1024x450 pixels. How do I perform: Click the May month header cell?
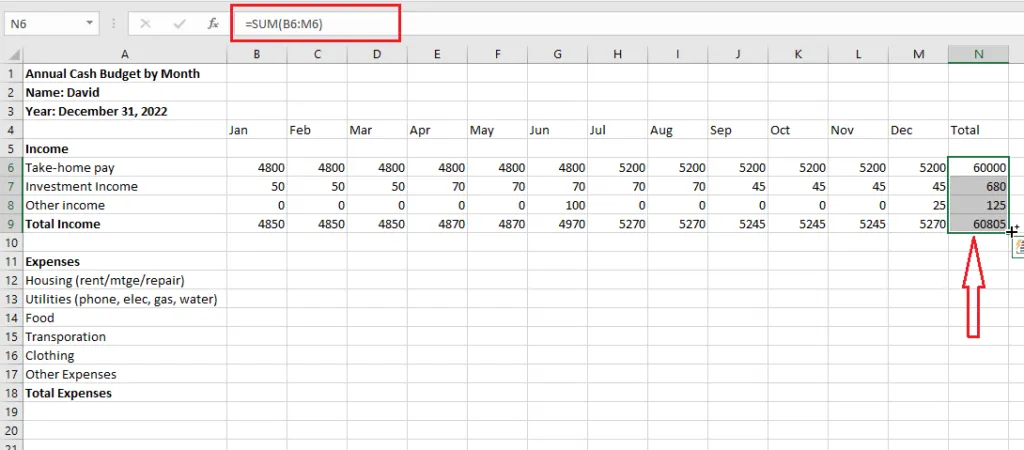(x=497, y=130)
